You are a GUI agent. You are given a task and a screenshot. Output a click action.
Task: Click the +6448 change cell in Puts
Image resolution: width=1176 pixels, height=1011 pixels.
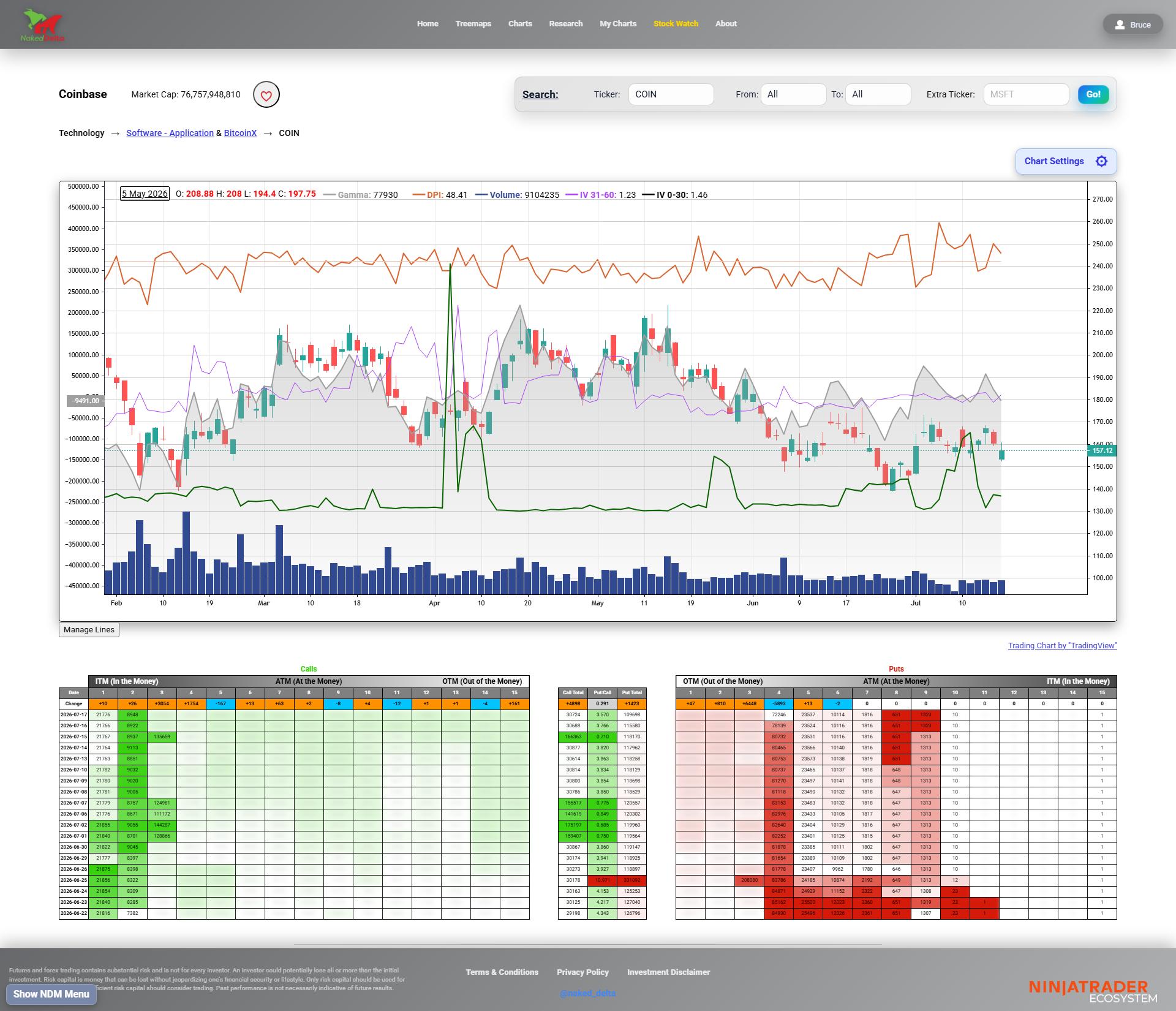point(750,704)
